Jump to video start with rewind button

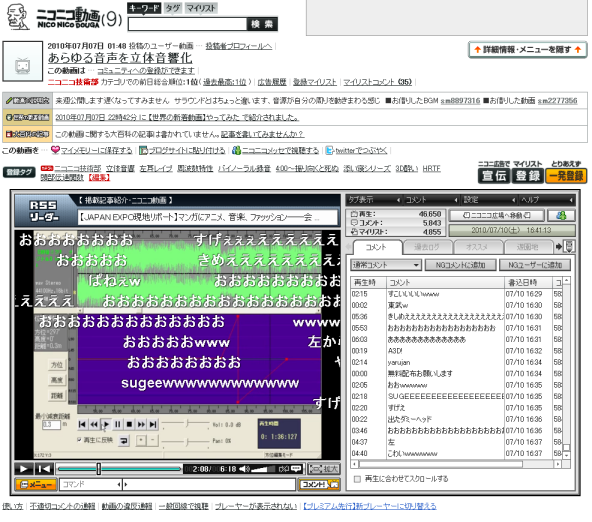coord(44,469)
